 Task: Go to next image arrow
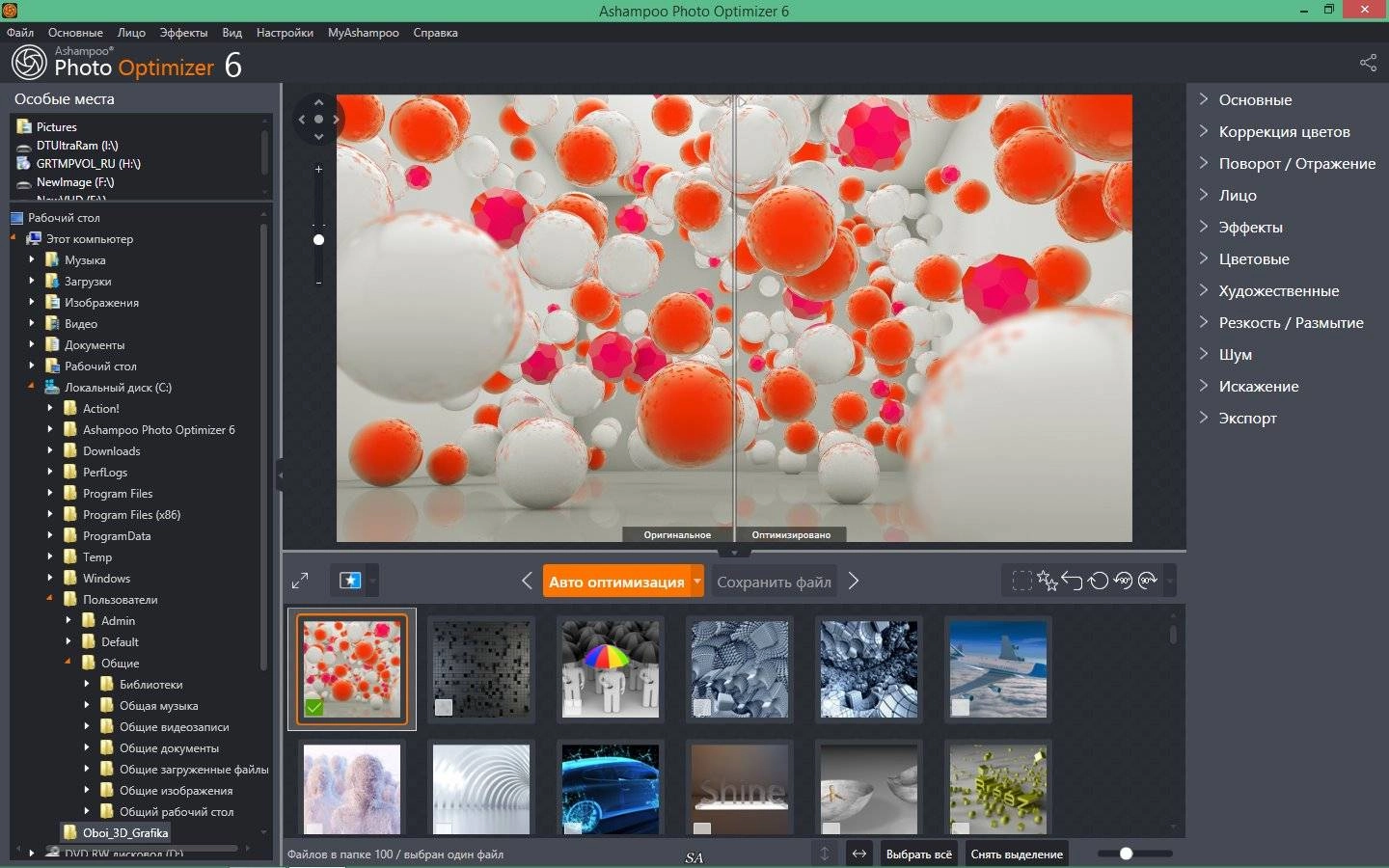click(x=854, y=581)
